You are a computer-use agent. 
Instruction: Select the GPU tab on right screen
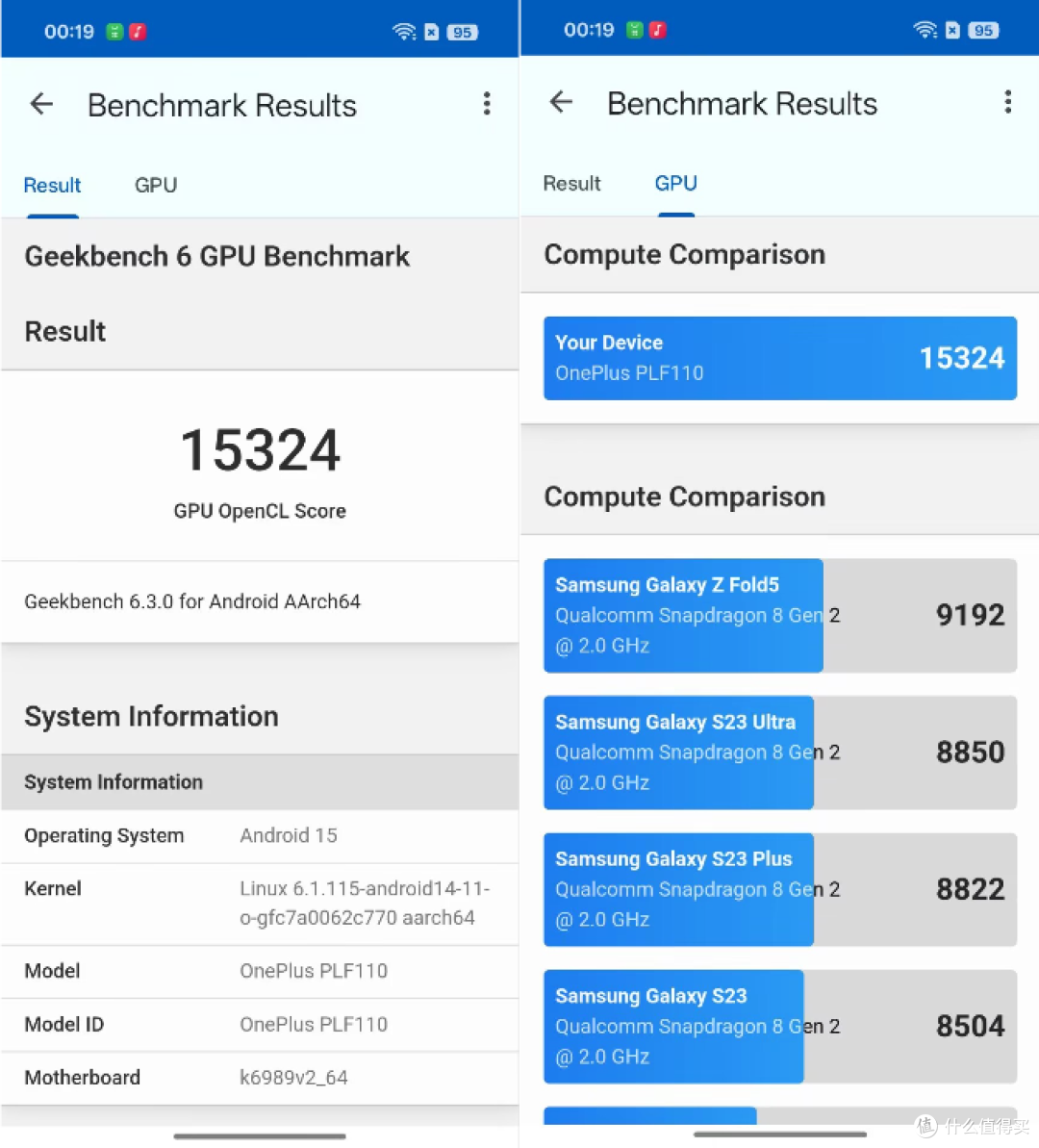675,183
